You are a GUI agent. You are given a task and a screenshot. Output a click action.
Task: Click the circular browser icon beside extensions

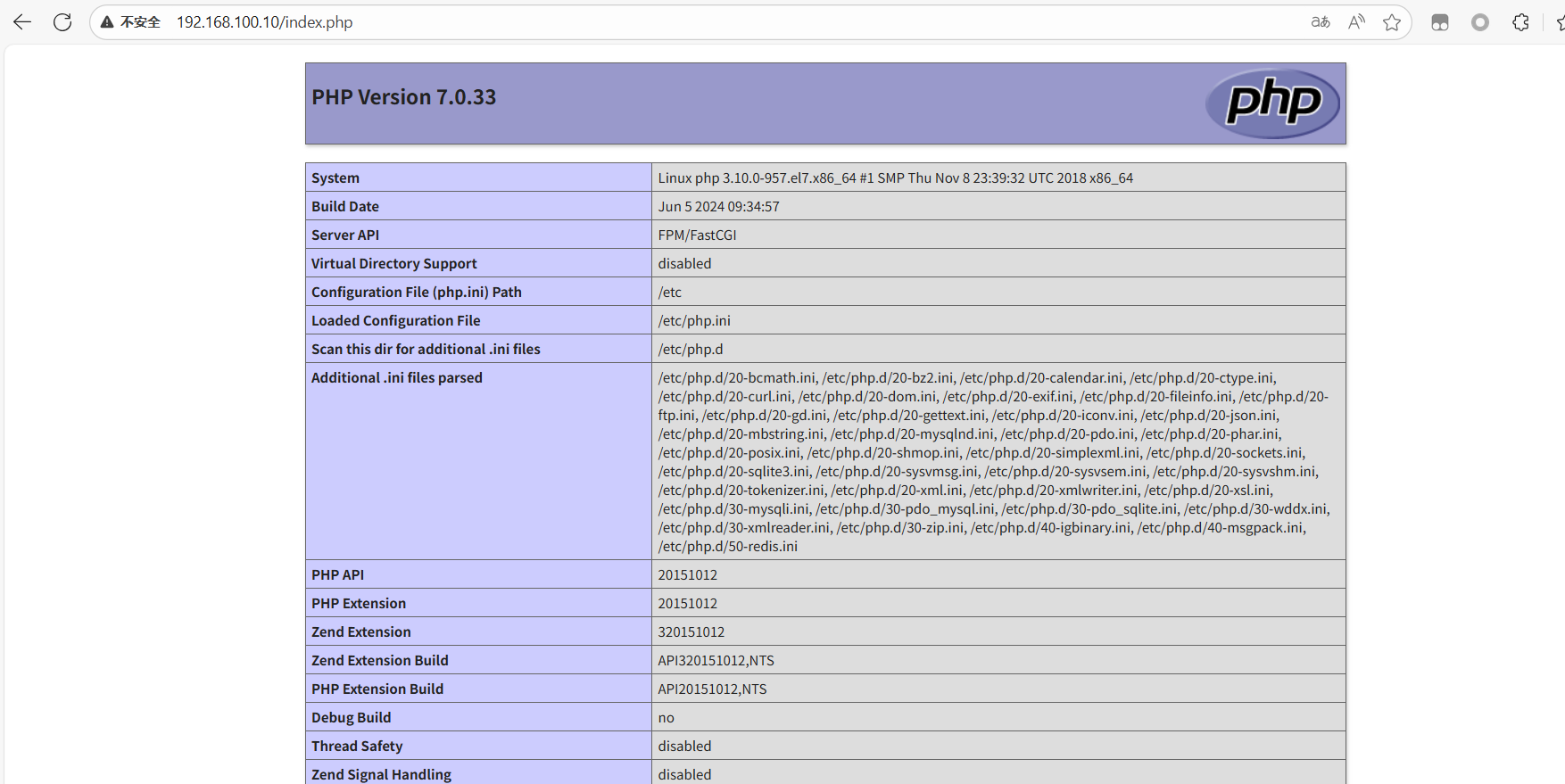tap(1480, 22)
